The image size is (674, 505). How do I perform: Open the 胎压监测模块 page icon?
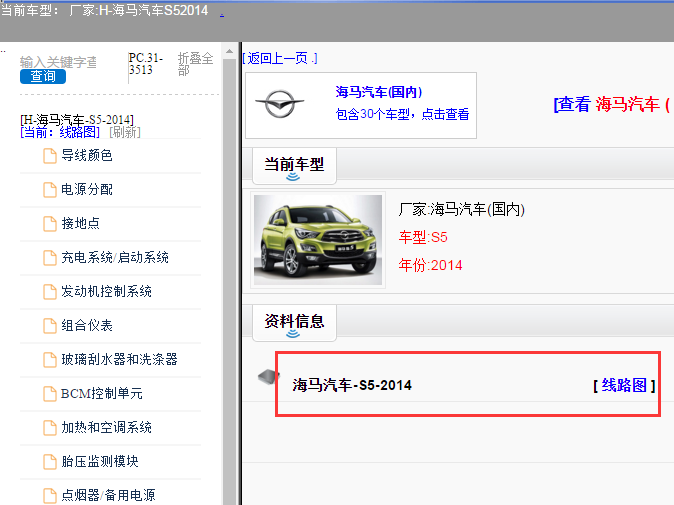click(x=50, y=461)
